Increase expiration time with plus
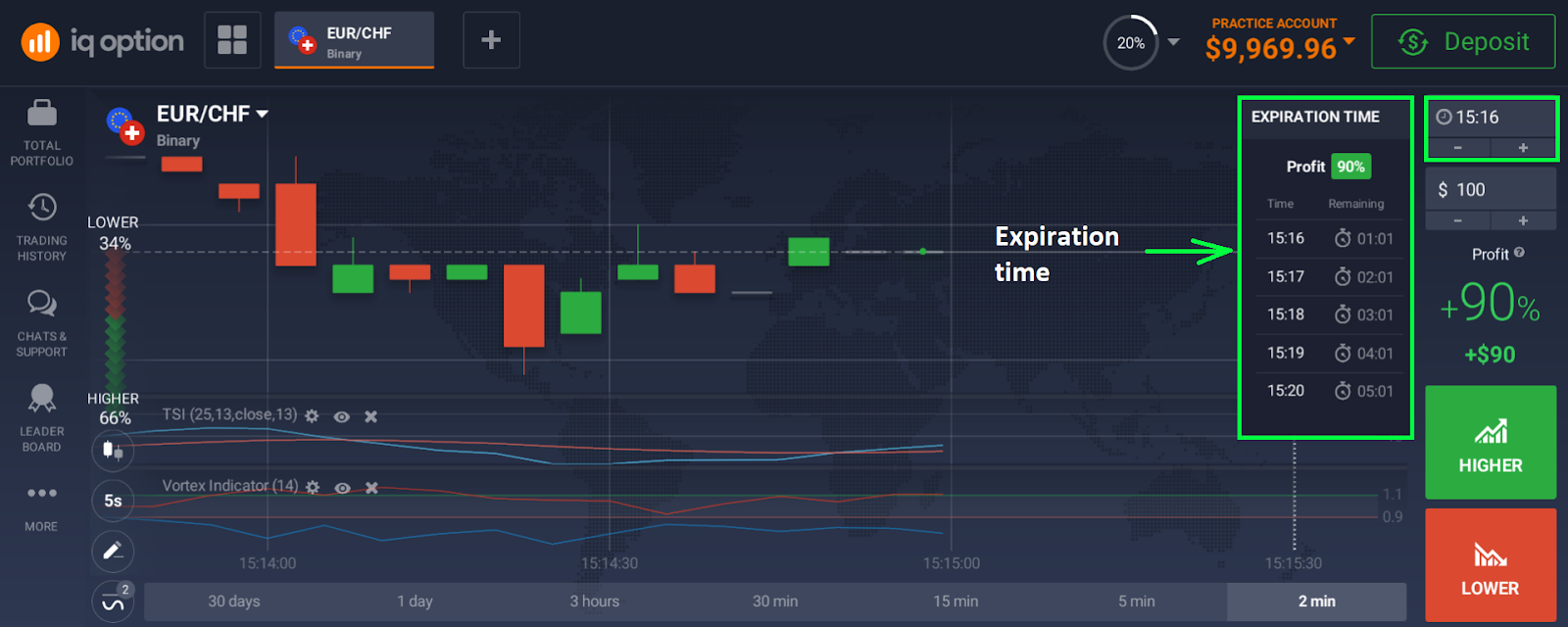This screenshot has width=1568, height=627. coord(1523,148)
